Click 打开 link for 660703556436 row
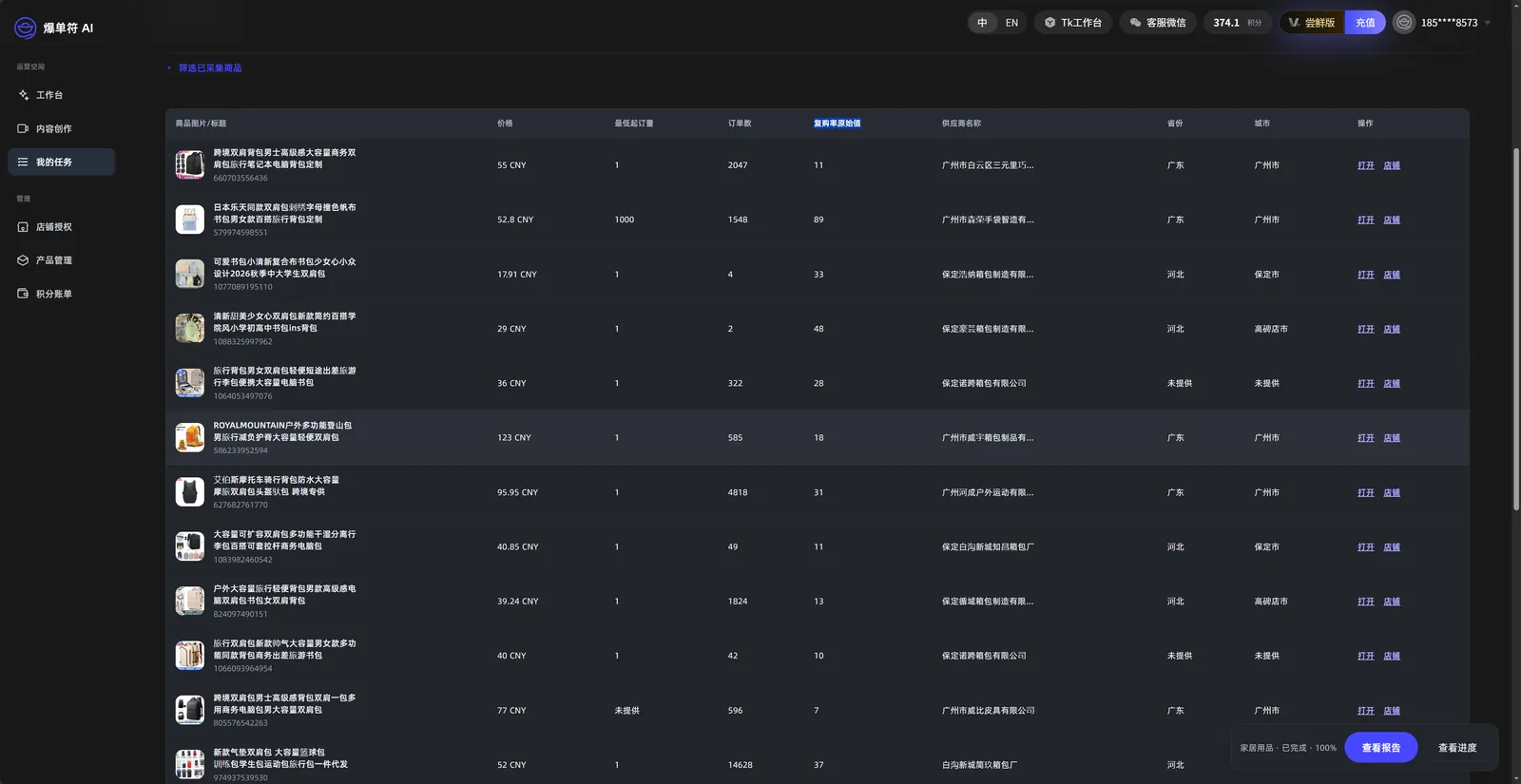 coord(1366,165)
